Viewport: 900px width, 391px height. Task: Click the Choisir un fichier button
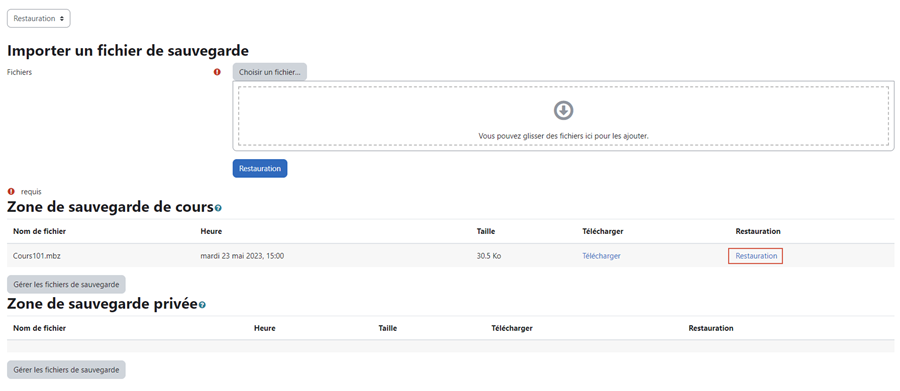coord(270,72)
